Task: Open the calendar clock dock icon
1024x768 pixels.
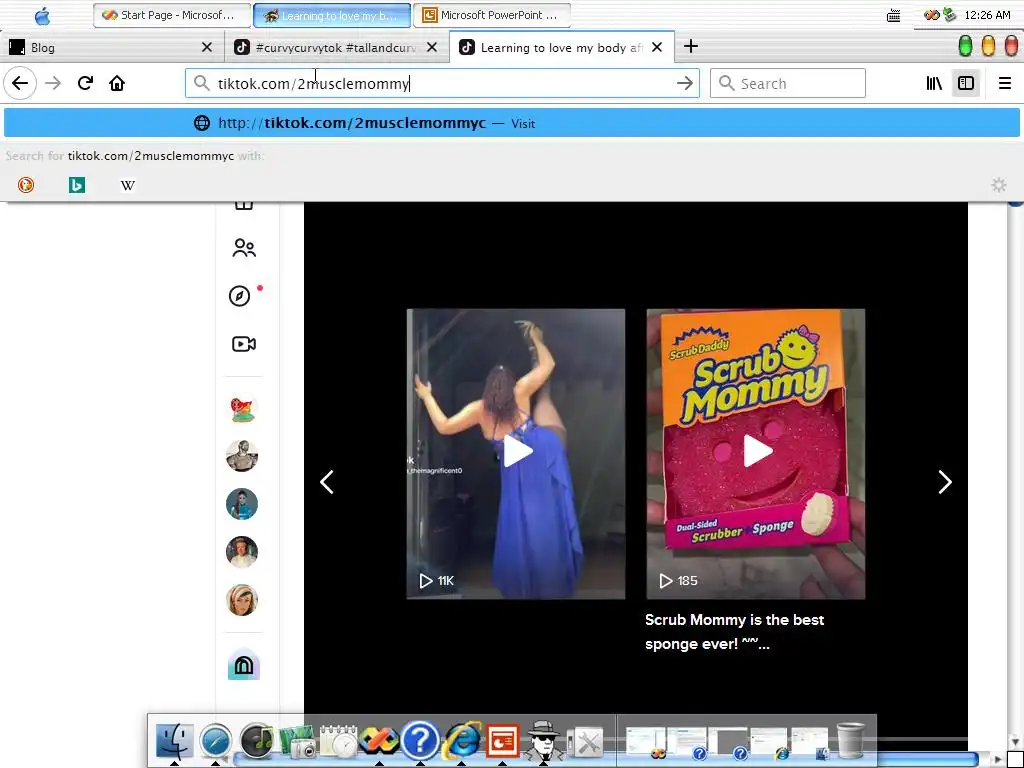Action: point(338,741)
